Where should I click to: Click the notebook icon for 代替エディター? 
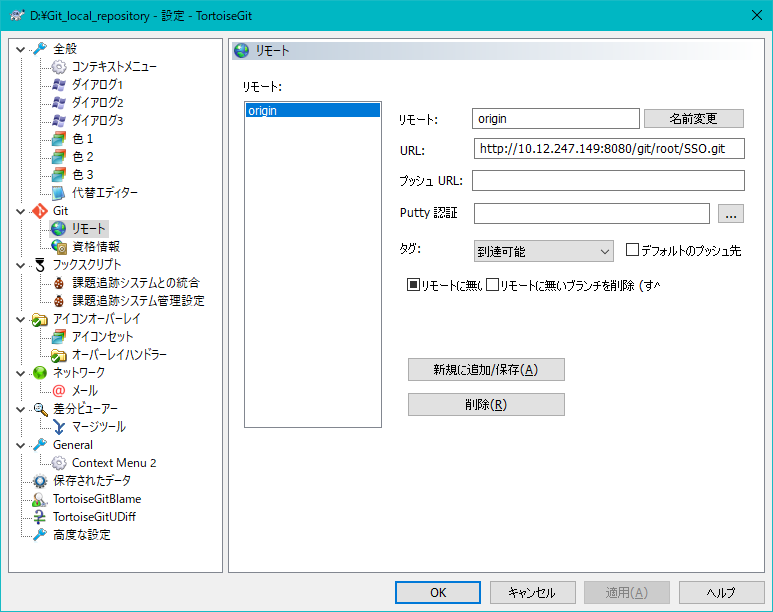pos(59,192)
